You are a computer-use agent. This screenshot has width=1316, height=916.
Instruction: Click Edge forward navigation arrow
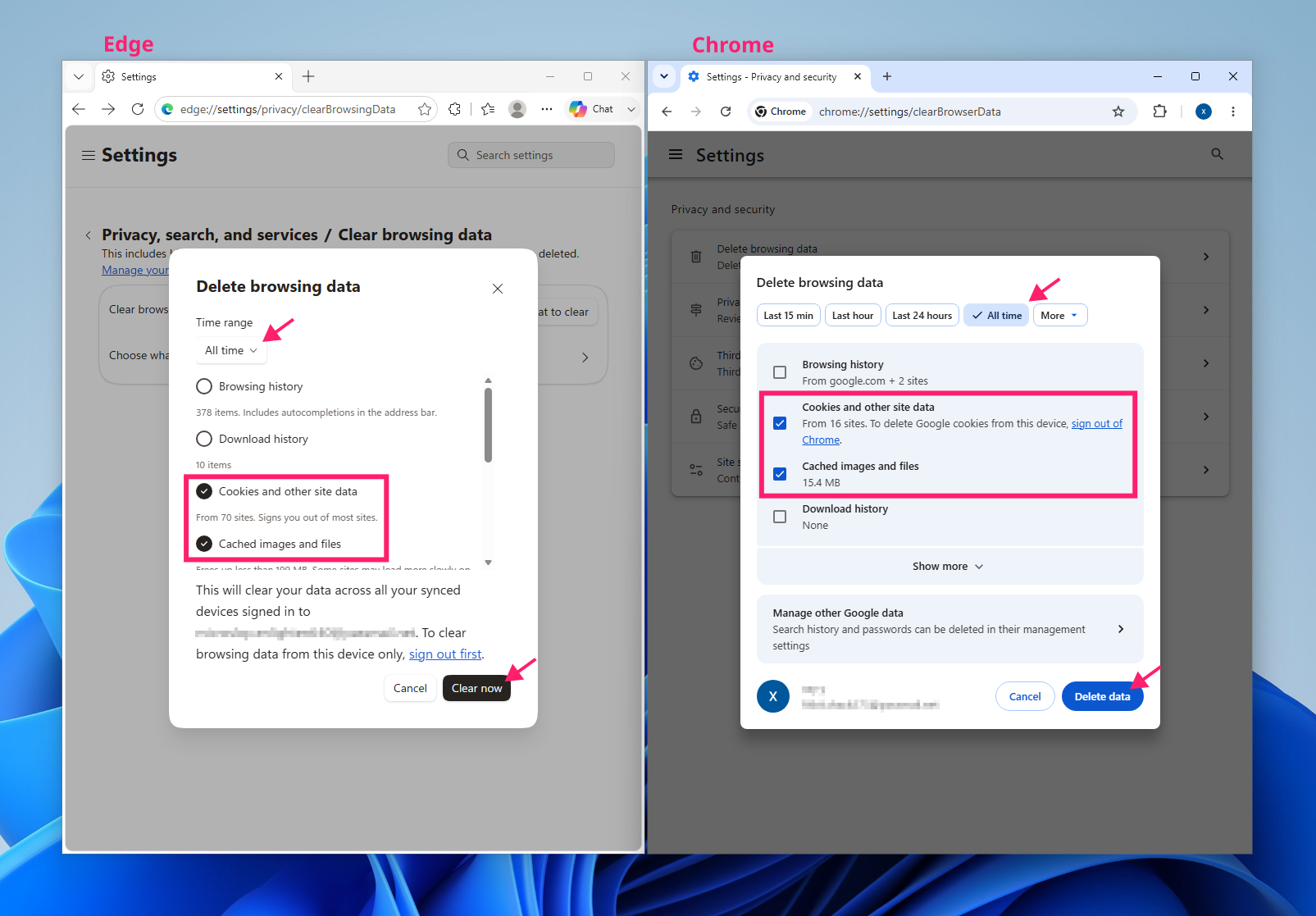coord(108,109)
